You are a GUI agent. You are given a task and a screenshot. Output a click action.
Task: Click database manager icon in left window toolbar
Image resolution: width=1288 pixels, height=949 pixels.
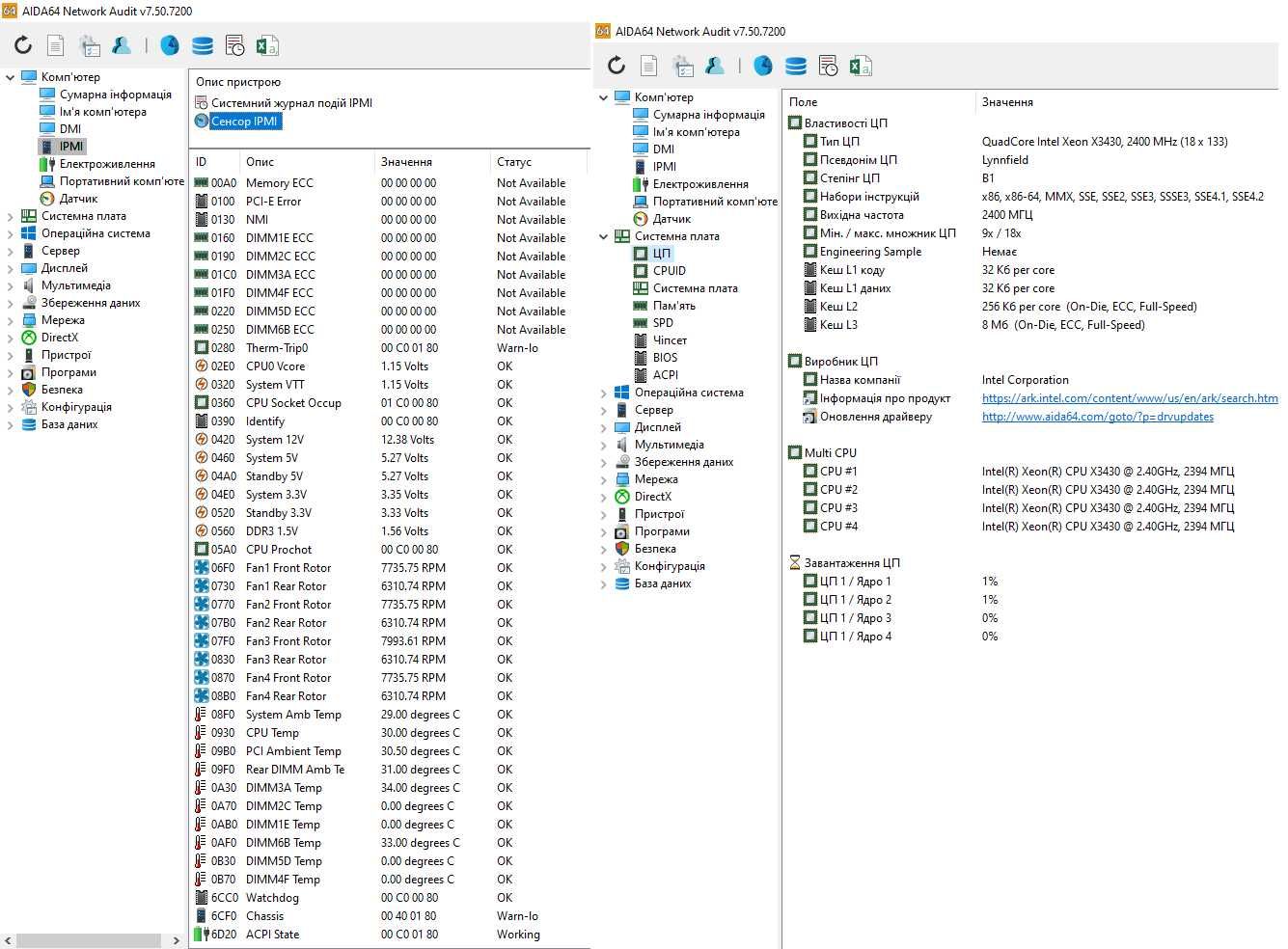[x=203, y=45]
